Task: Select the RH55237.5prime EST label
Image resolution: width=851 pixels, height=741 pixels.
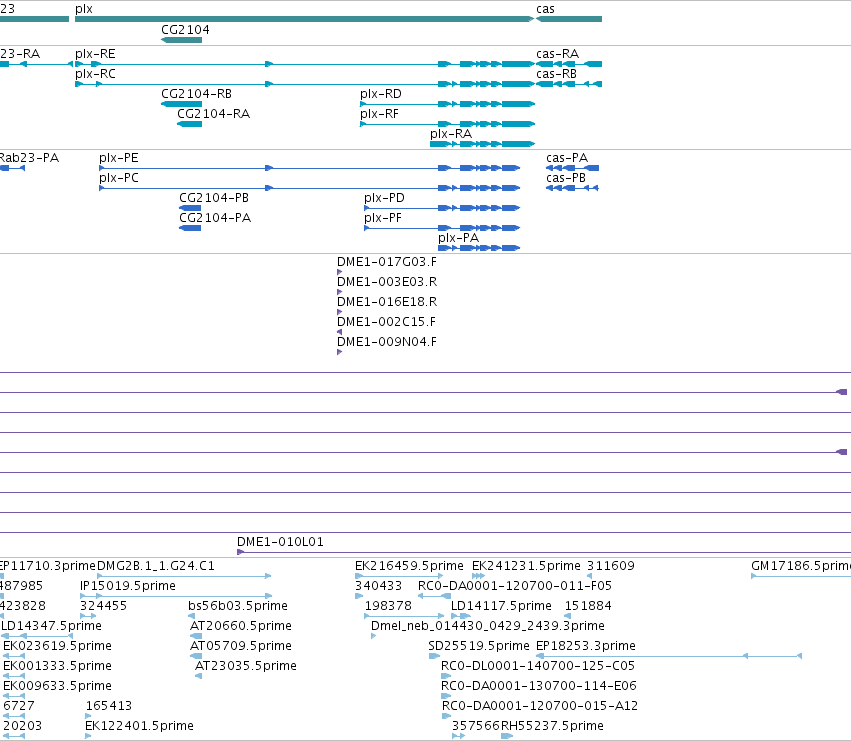Action: [x=552, y=726]
